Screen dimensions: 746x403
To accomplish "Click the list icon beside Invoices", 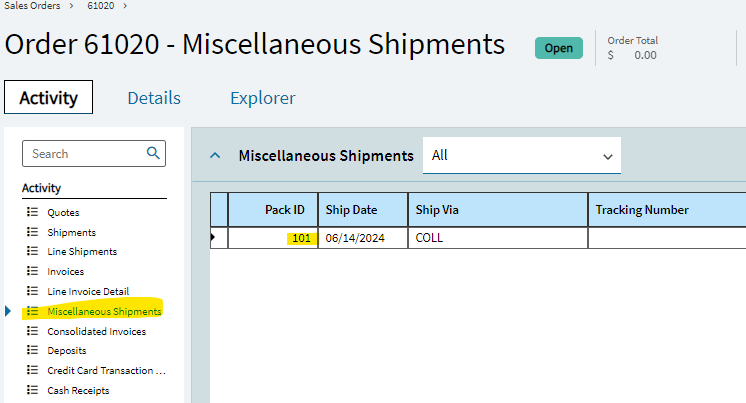I will pyautogui.click(x=32, y=271).
